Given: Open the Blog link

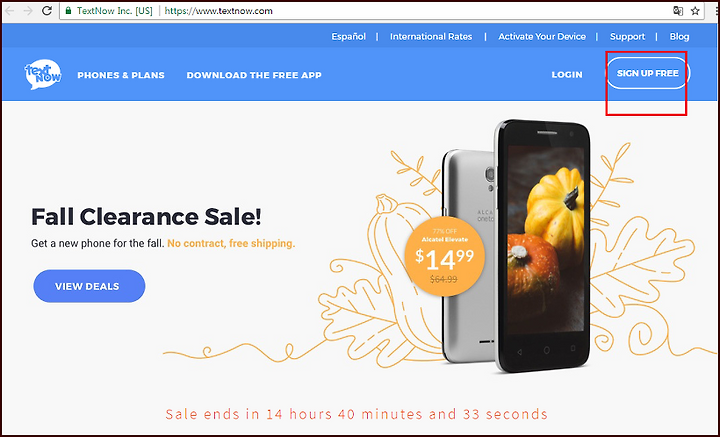Looking at the screenshot, I should coord(679,37).
